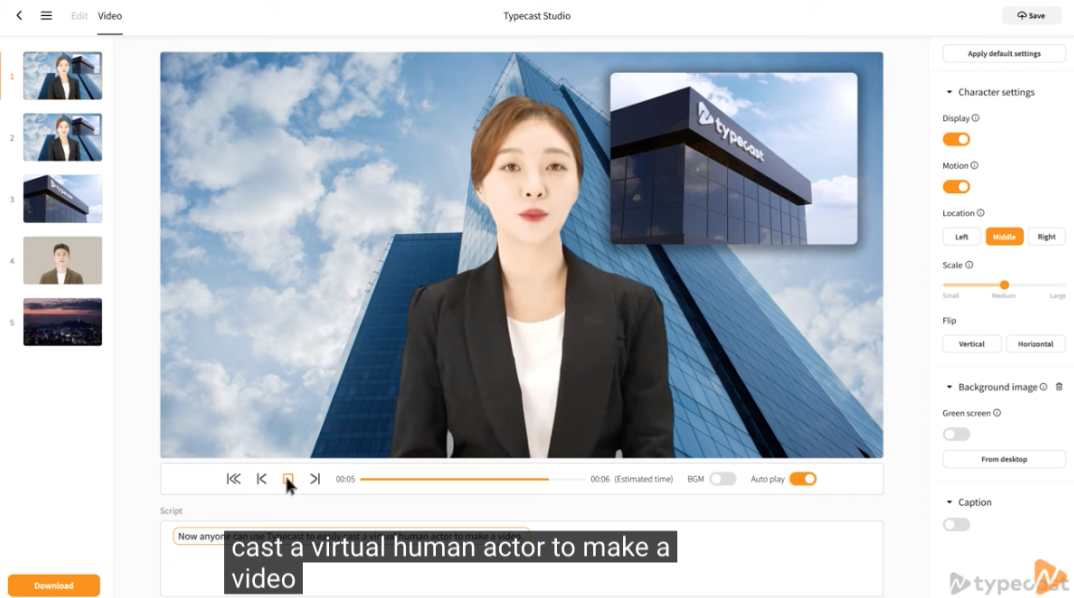Go back with the left arrow icon

(19, 15)
